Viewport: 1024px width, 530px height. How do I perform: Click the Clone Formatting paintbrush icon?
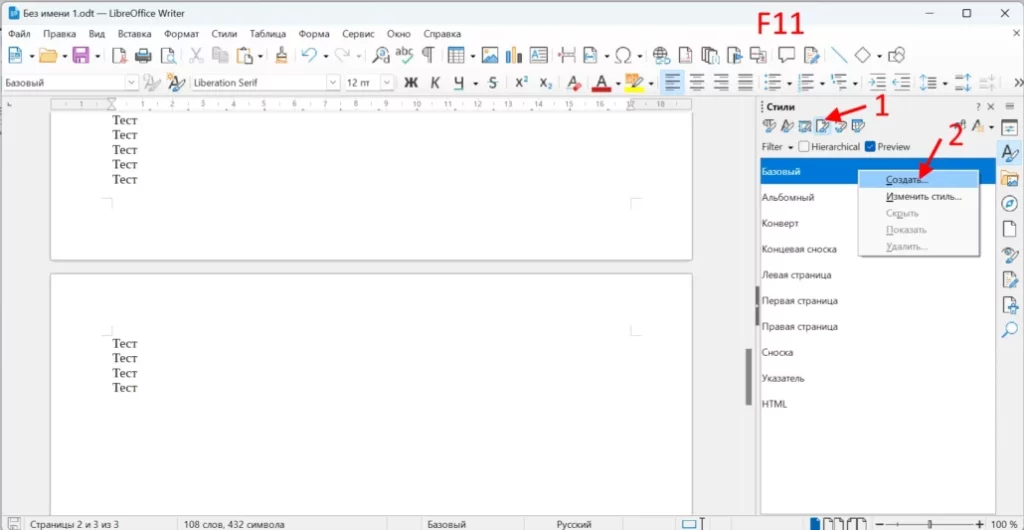pyautogui.click(x=281, y=55)
